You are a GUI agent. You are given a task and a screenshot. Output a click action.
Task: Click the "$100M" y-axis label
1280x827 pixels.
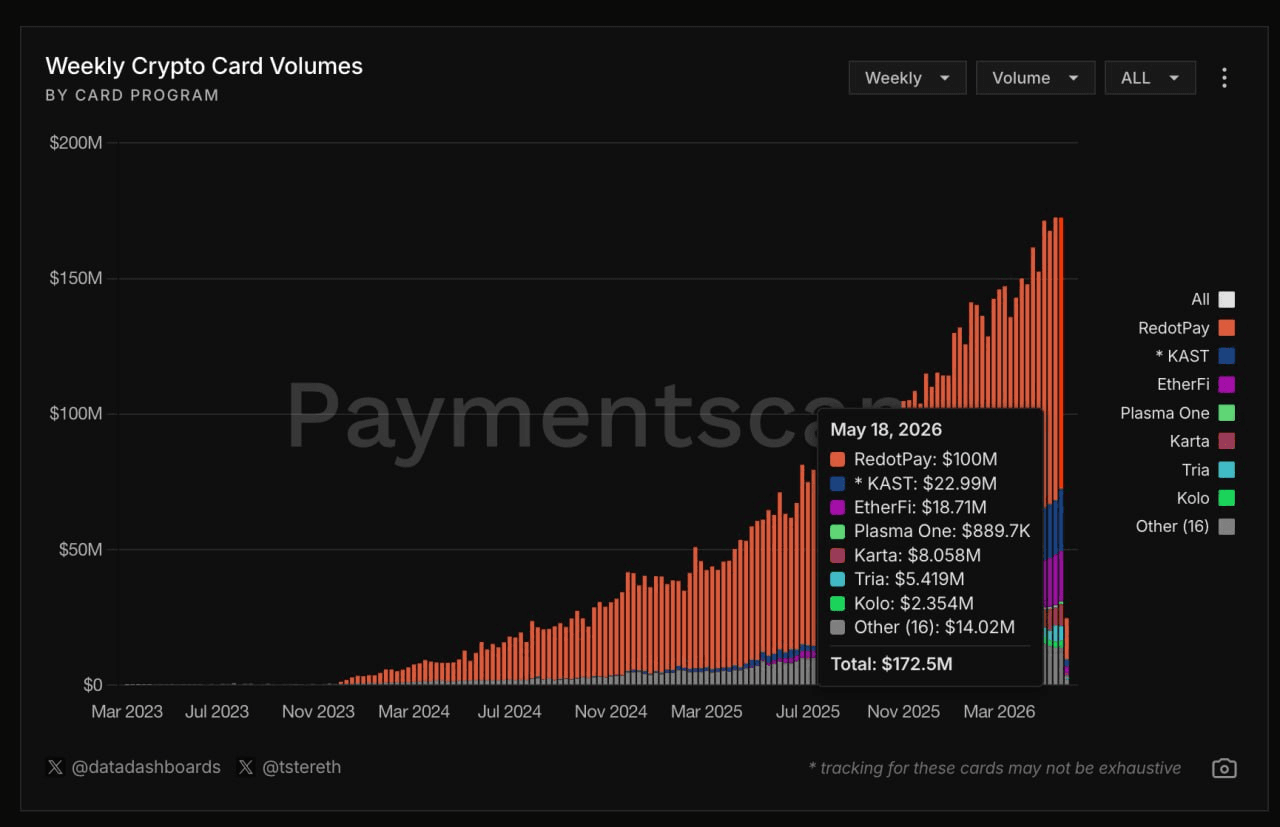pyautogui.click(x=76, y=413)
